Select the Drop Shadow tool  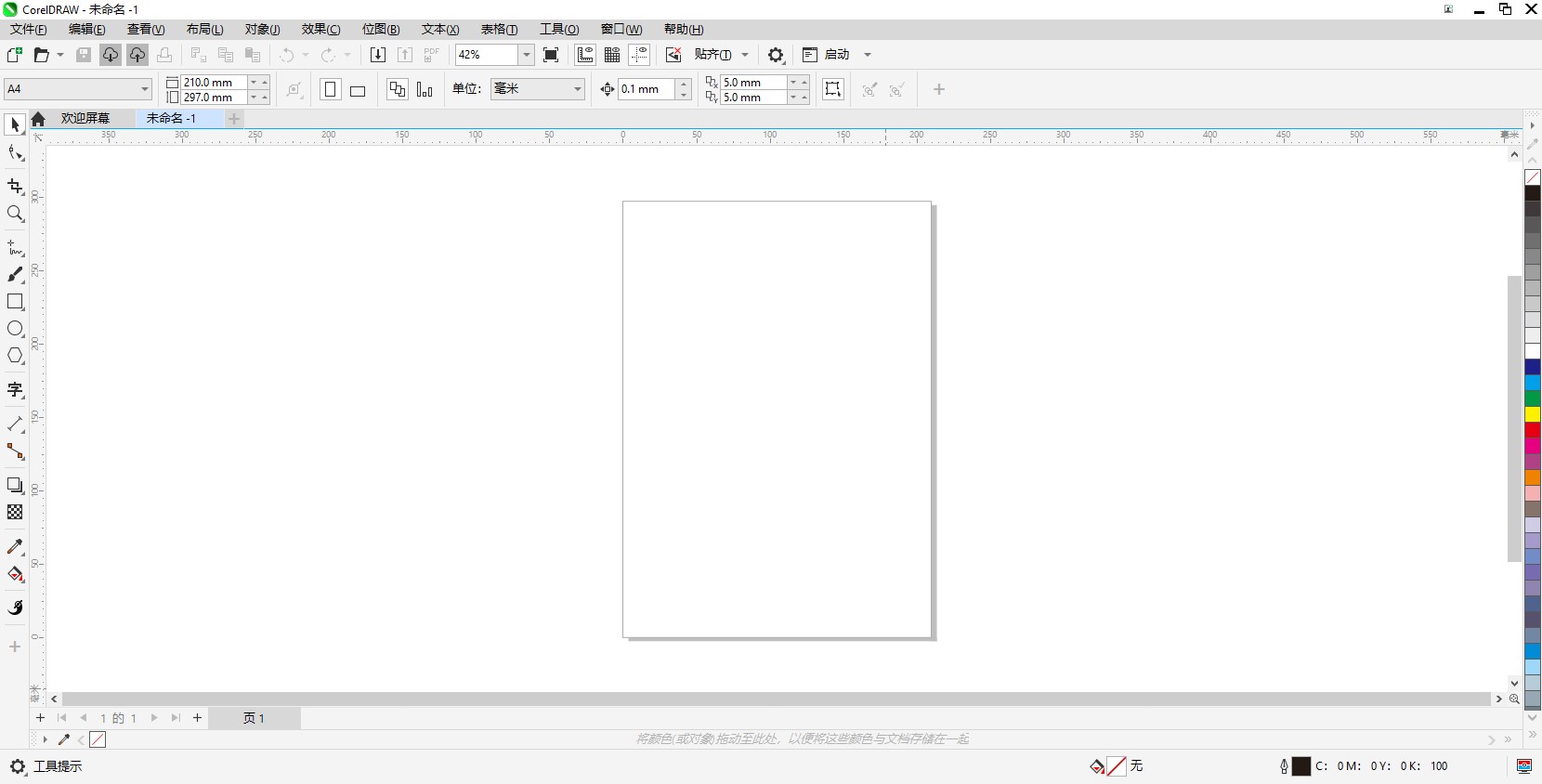click(x=15, y=486)
